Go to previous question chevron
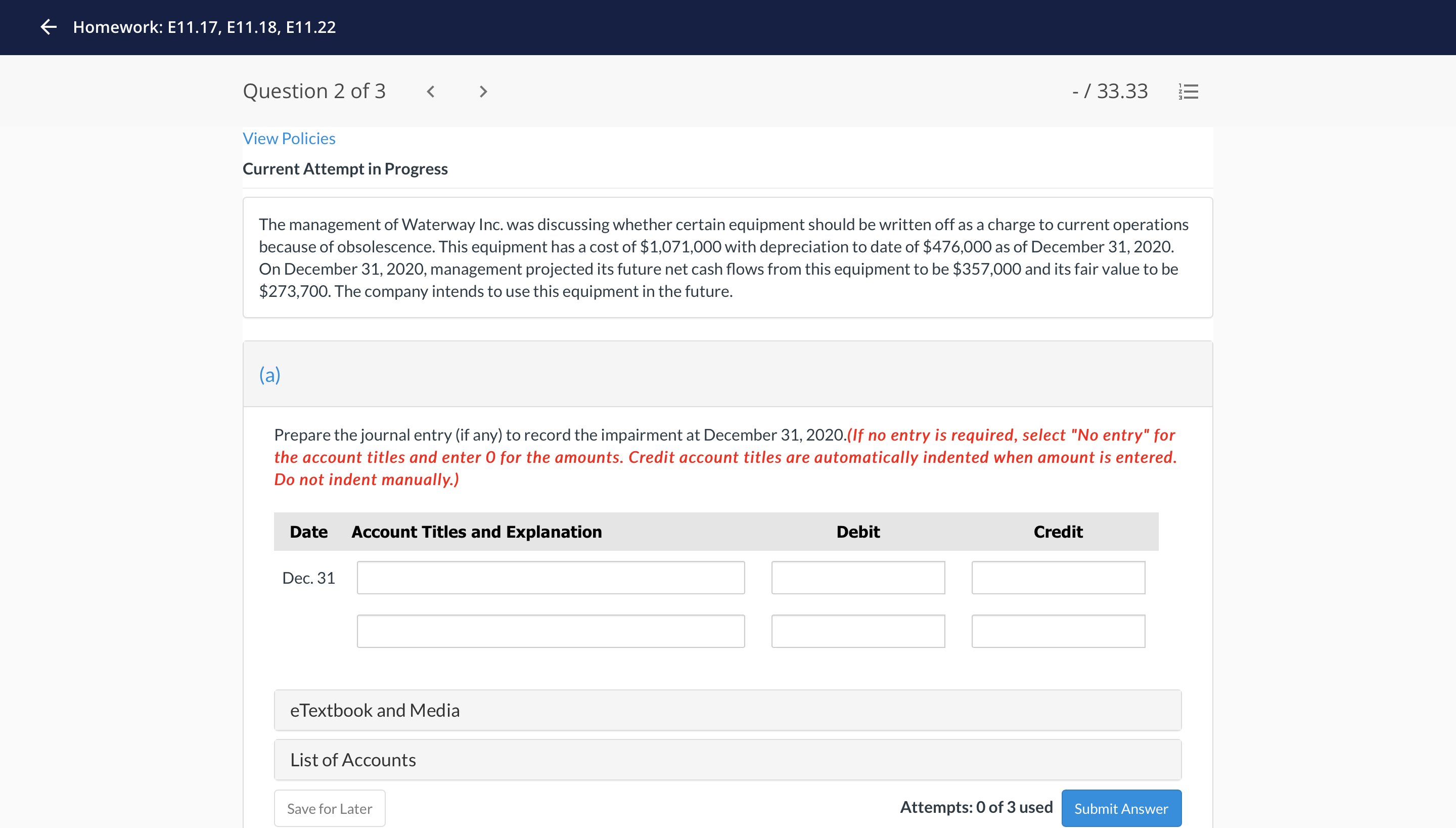 pyautogui.click(x=431, y=92)
